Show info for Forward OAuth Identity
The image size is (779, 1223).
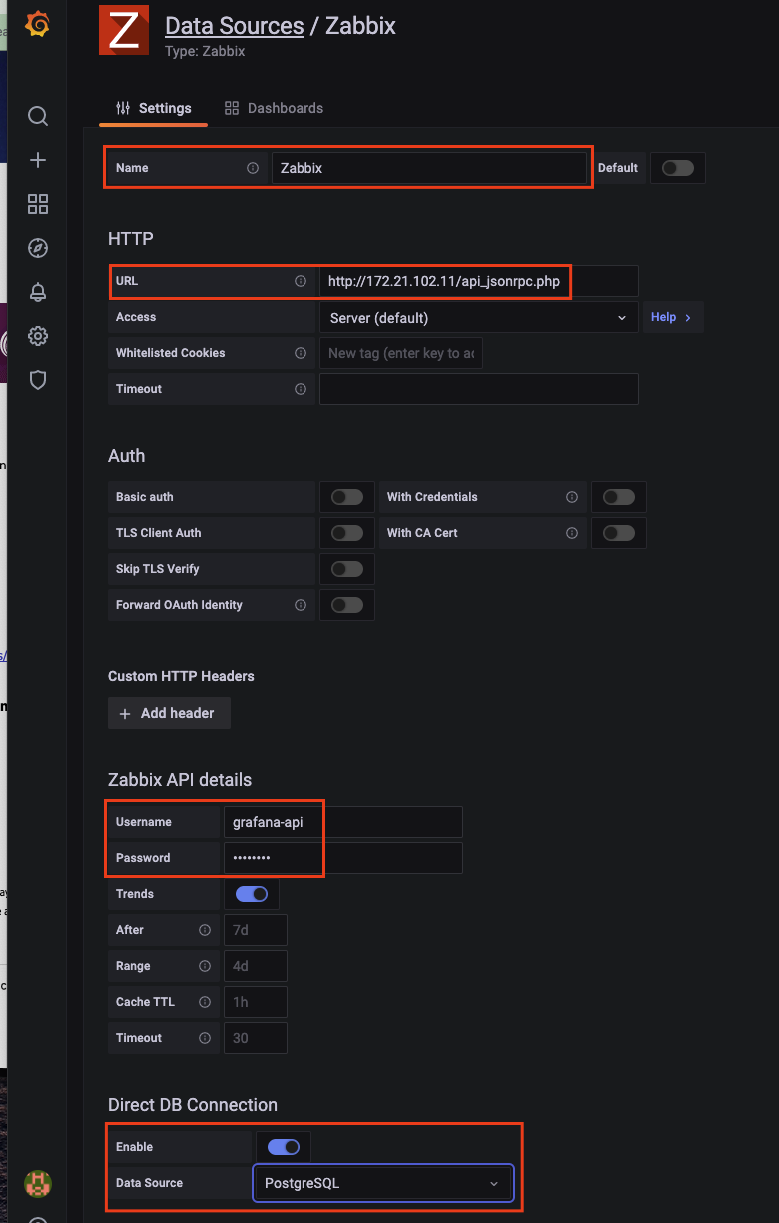click(x=300, y=605)
